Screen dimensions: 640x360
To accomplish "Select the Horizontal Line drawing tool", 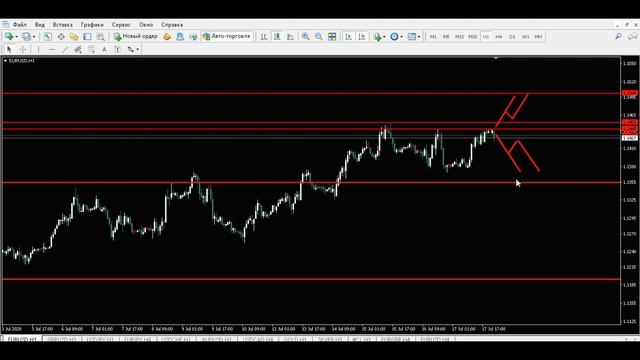I will pos(51,49).
